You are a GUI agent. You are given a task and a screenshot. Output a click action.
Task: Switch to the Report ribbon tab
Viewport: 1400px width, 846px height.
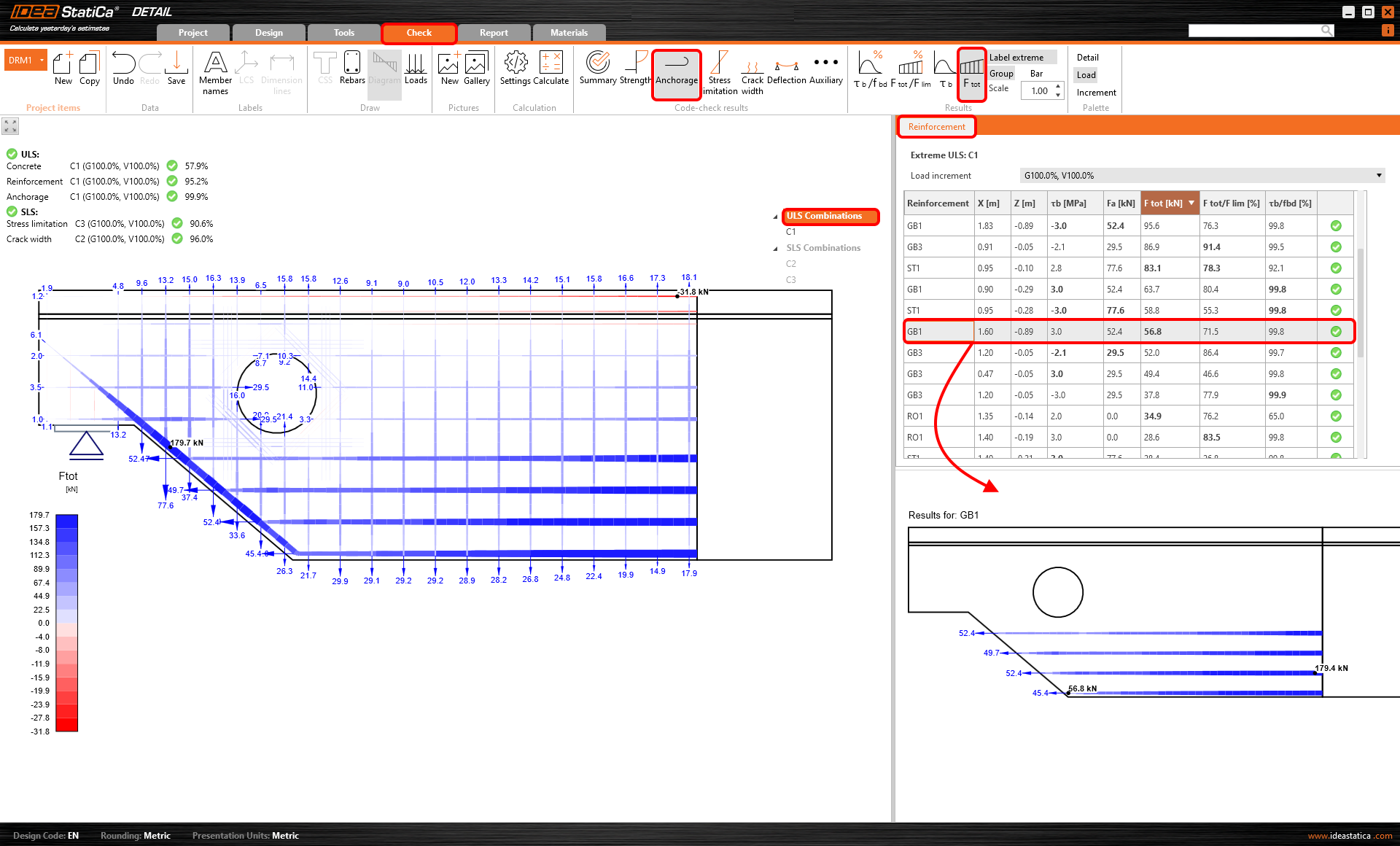click(x=494, y=32)
